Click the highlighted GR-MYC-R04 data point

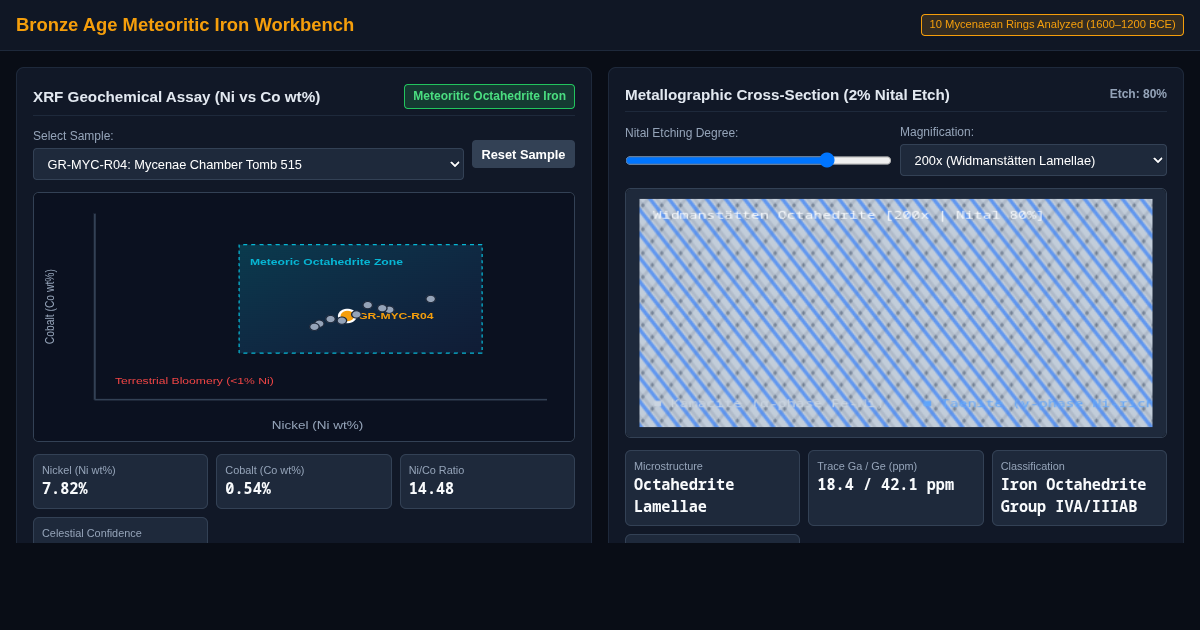click(x=346, y=316)
